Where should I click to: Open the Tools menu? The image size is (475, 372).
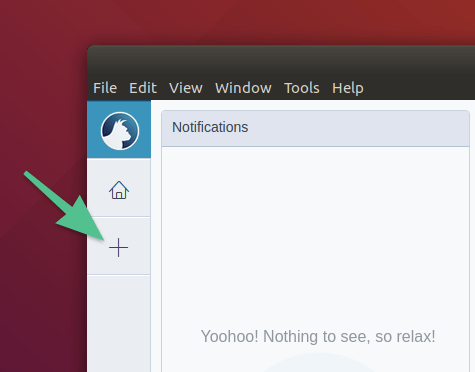pyautogui.click(x=302, y=88)
